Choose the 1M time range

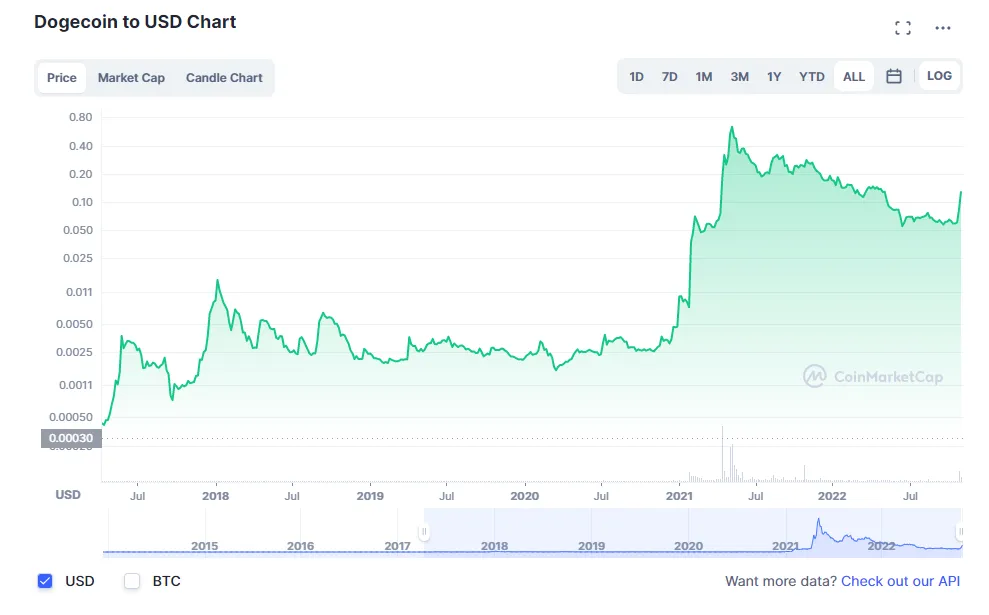pos(704,76)
